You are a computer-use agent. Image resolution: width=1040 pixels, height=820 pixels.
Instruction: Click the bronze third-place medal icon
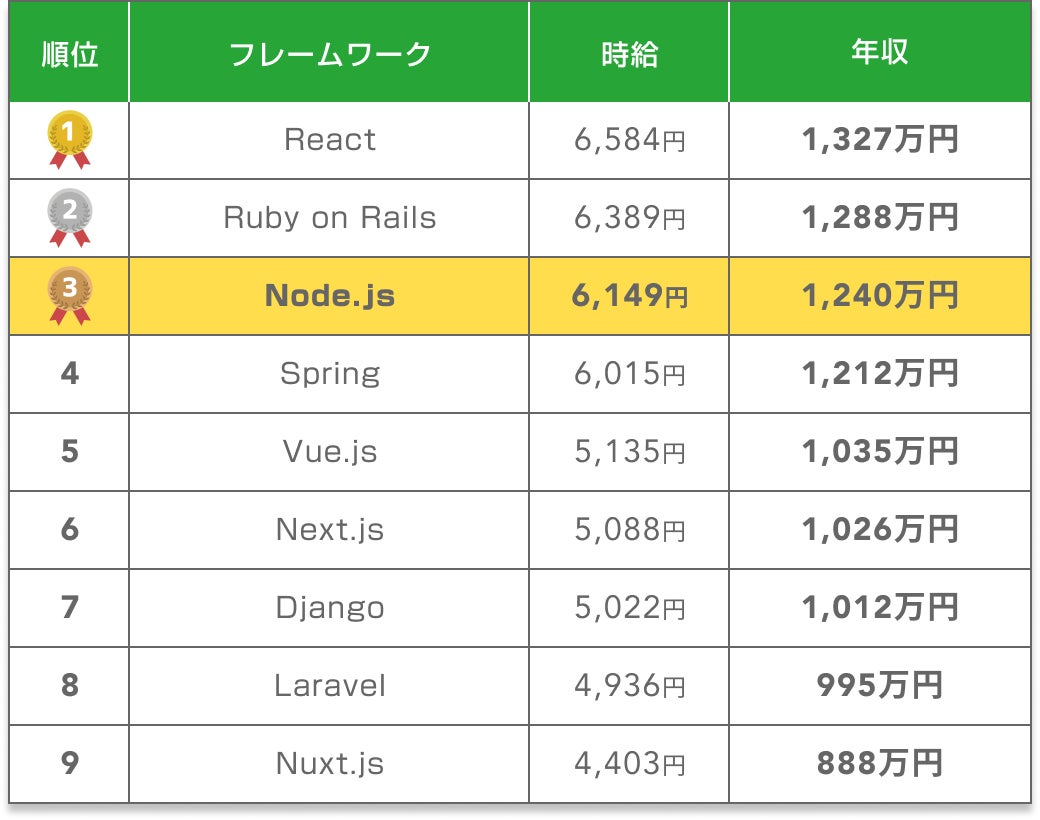pyautogui.click(x=70, y=296)
